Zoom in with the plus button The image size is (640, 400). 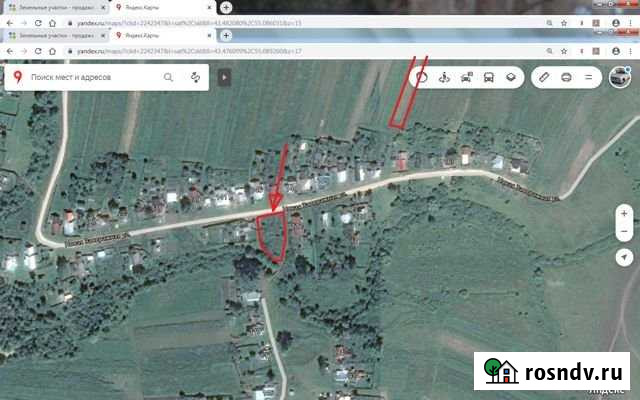(623, 213)
